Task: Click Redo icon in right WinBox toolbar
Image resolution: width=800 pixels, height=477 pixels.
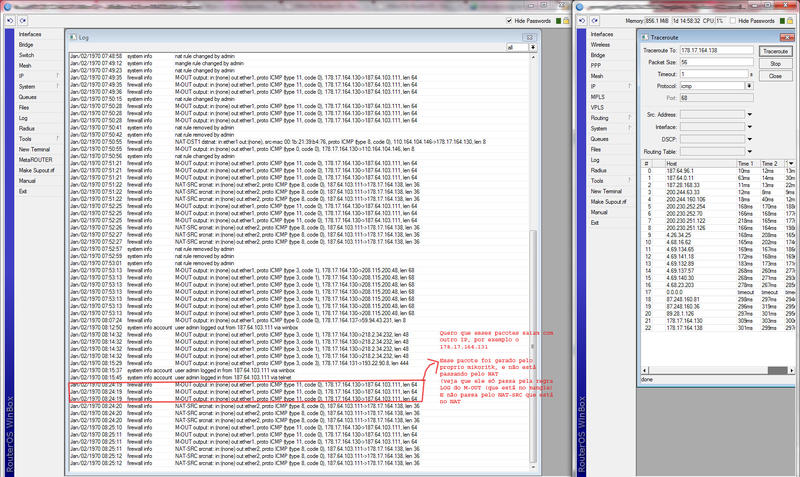Action: click(x=595, y=20)
